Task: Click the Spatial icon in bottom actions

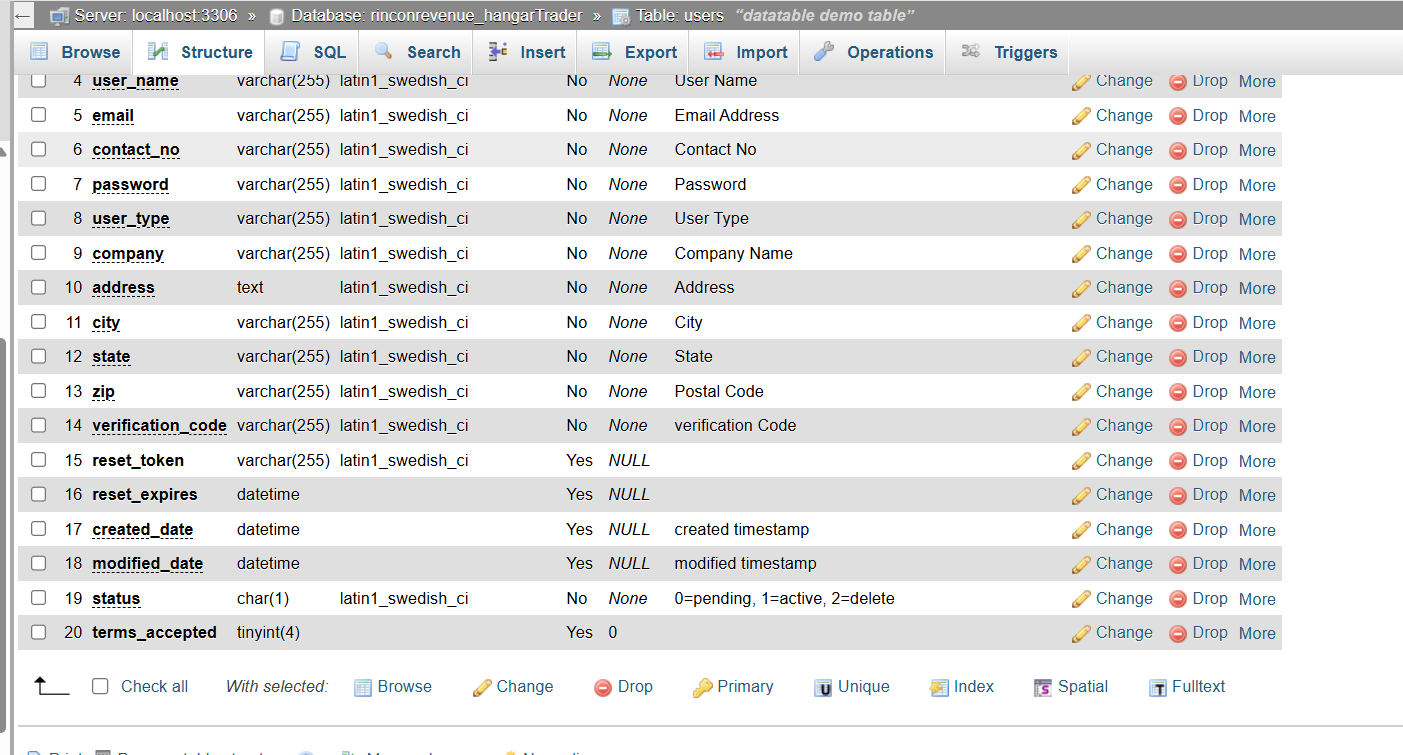Action: [x=1043, y=688]
